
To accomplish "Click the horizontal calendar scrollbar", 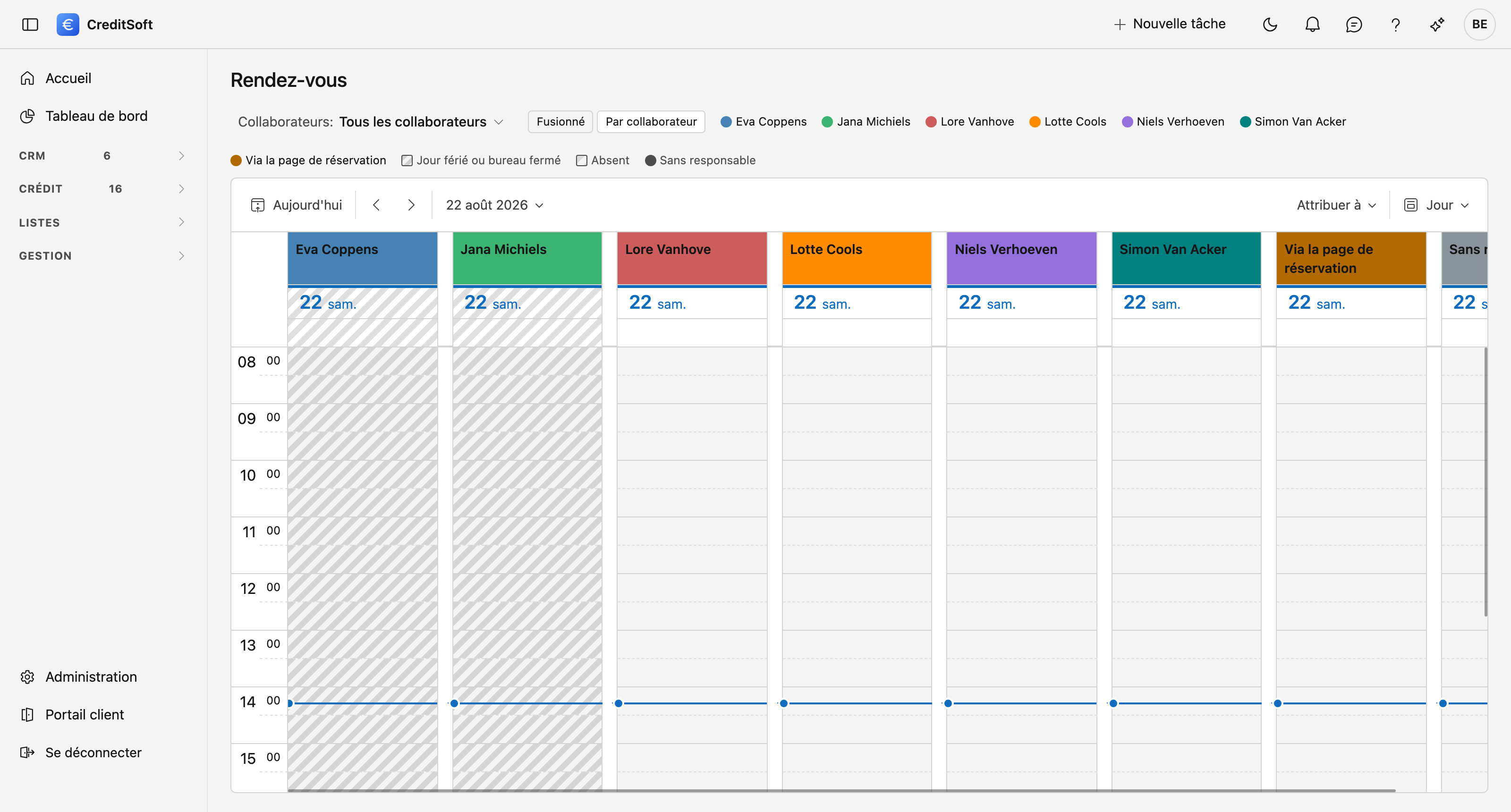I will 841,790.
